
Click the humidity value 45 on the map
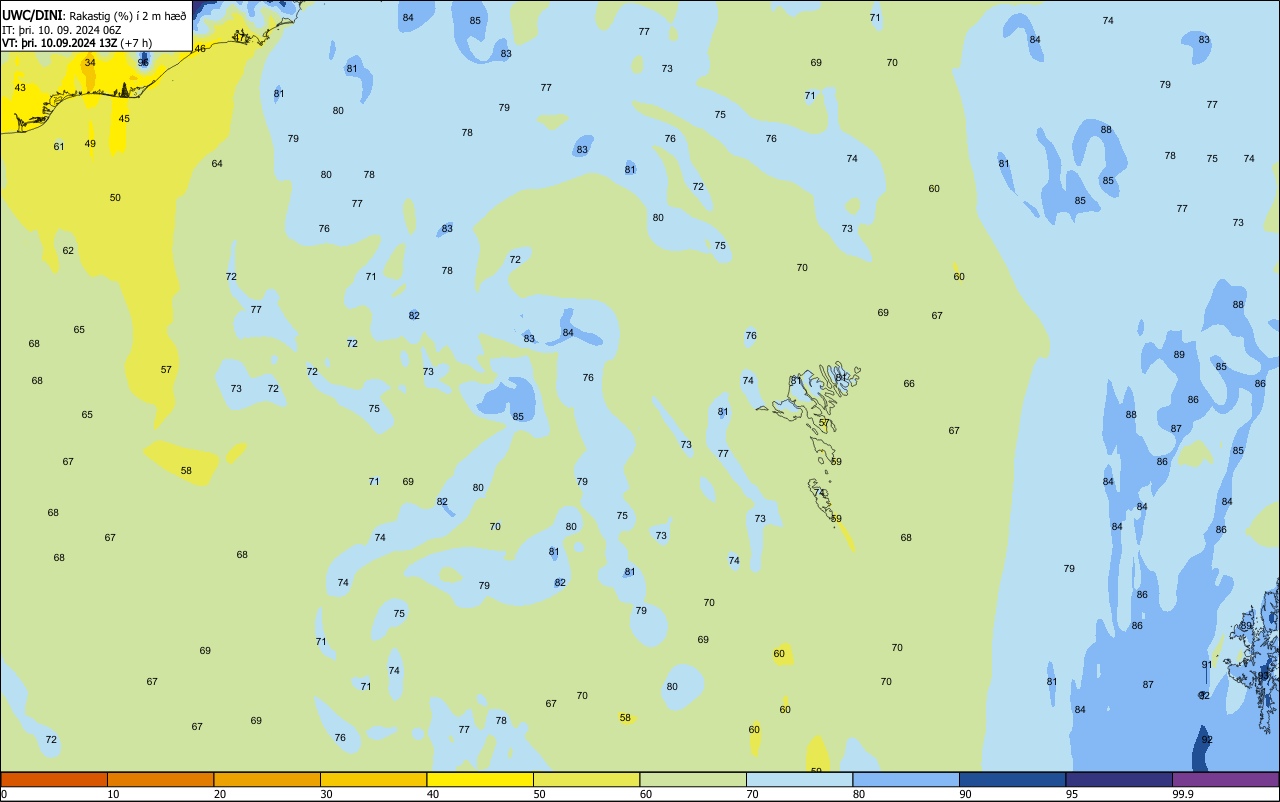click(124, 119)
